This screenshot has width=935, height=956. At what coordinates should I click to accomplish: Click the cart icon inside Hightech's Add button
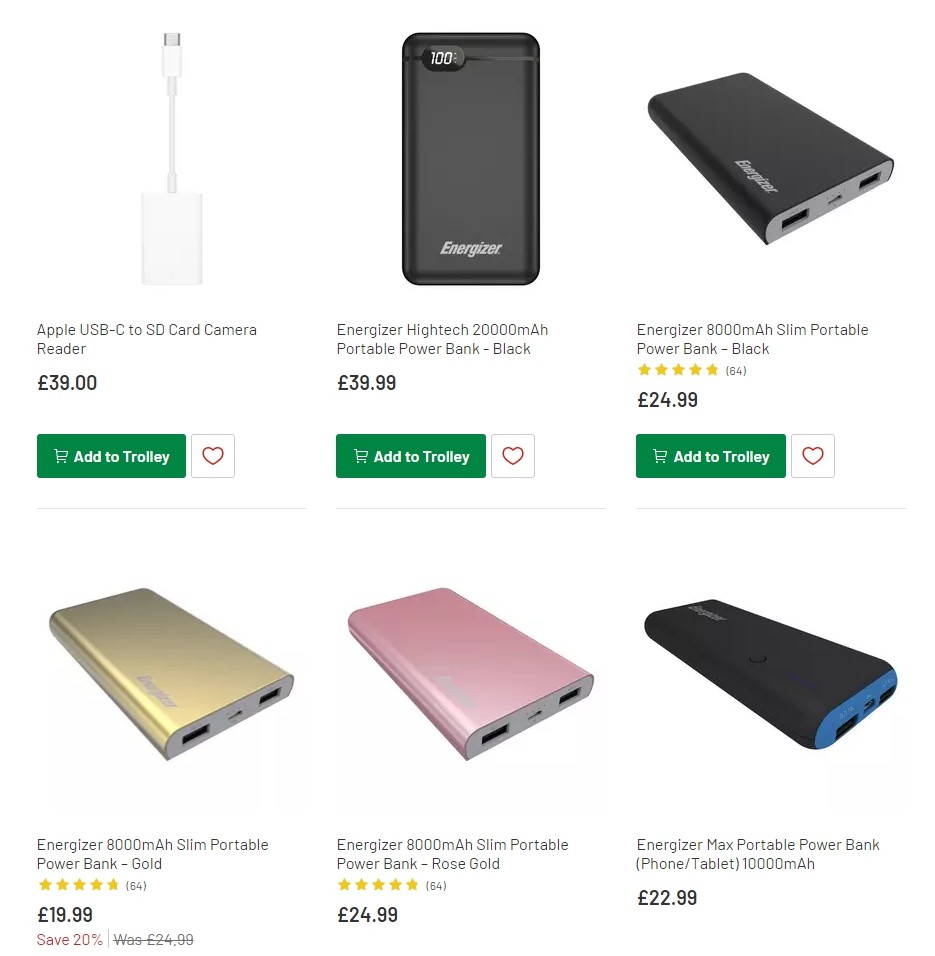[x=360, y=456]
